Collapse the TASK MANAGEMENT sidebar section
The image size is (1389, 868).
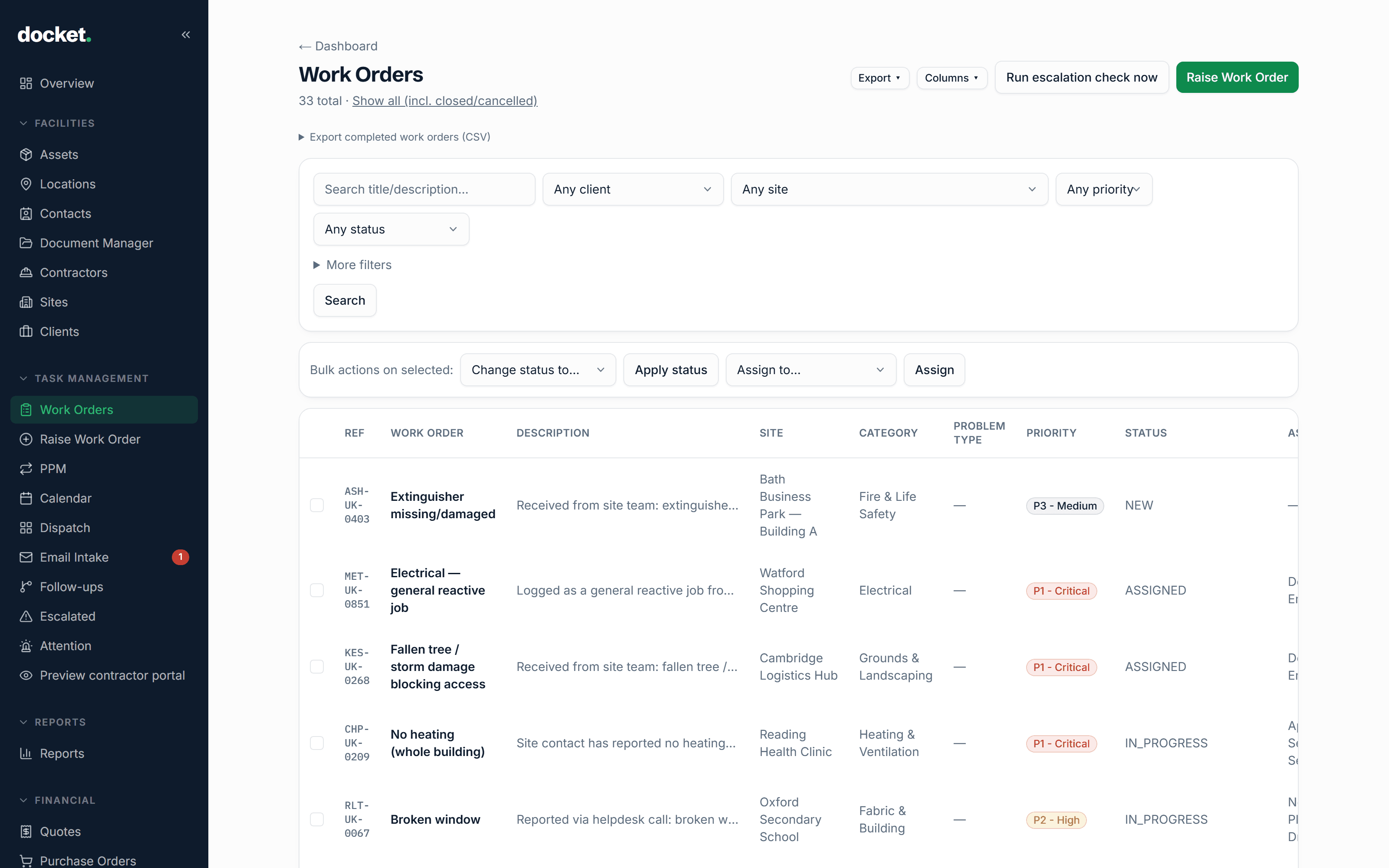84,378
